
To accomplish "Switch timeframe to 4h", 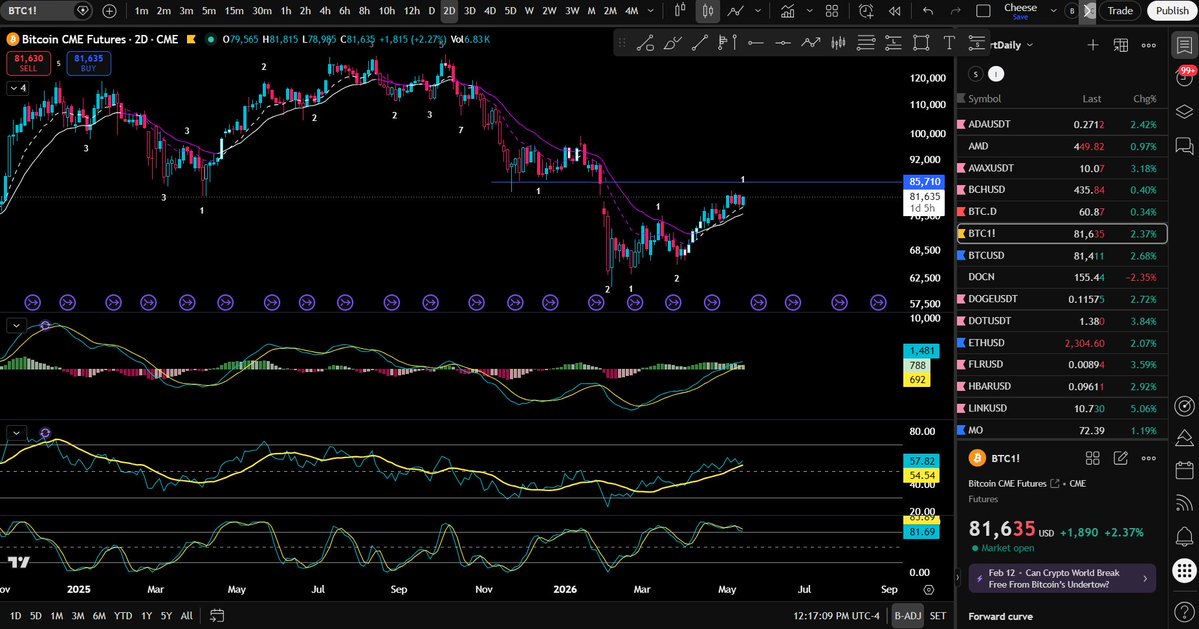I will coord(325,11).
